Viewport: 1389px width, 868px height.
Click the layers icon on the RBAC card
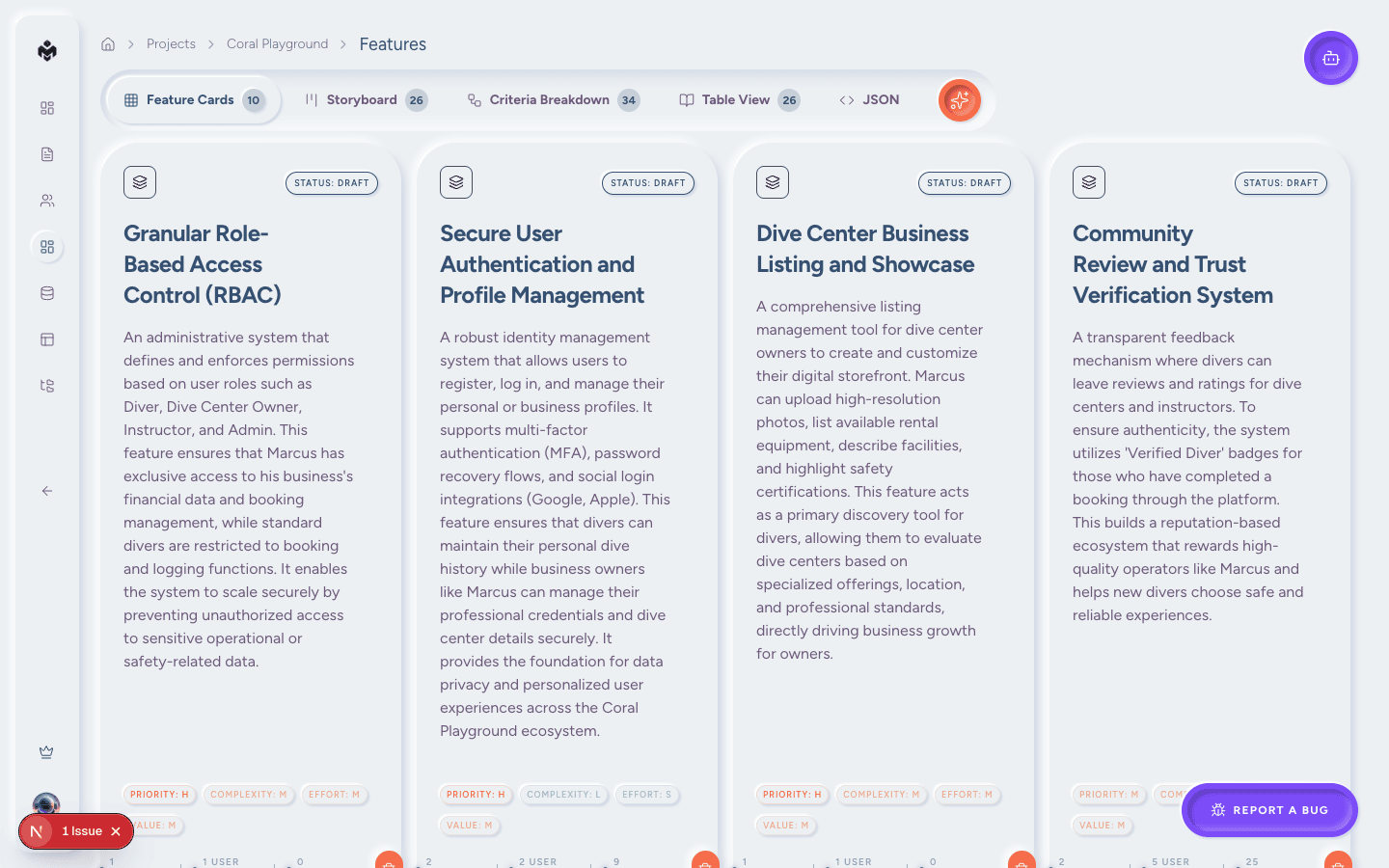[x=140, y=182]
